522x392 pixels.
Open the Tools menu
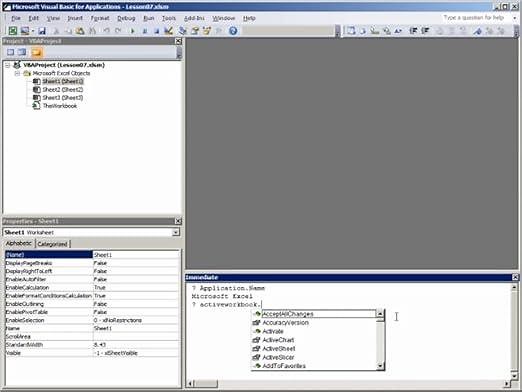click(169, 18)
